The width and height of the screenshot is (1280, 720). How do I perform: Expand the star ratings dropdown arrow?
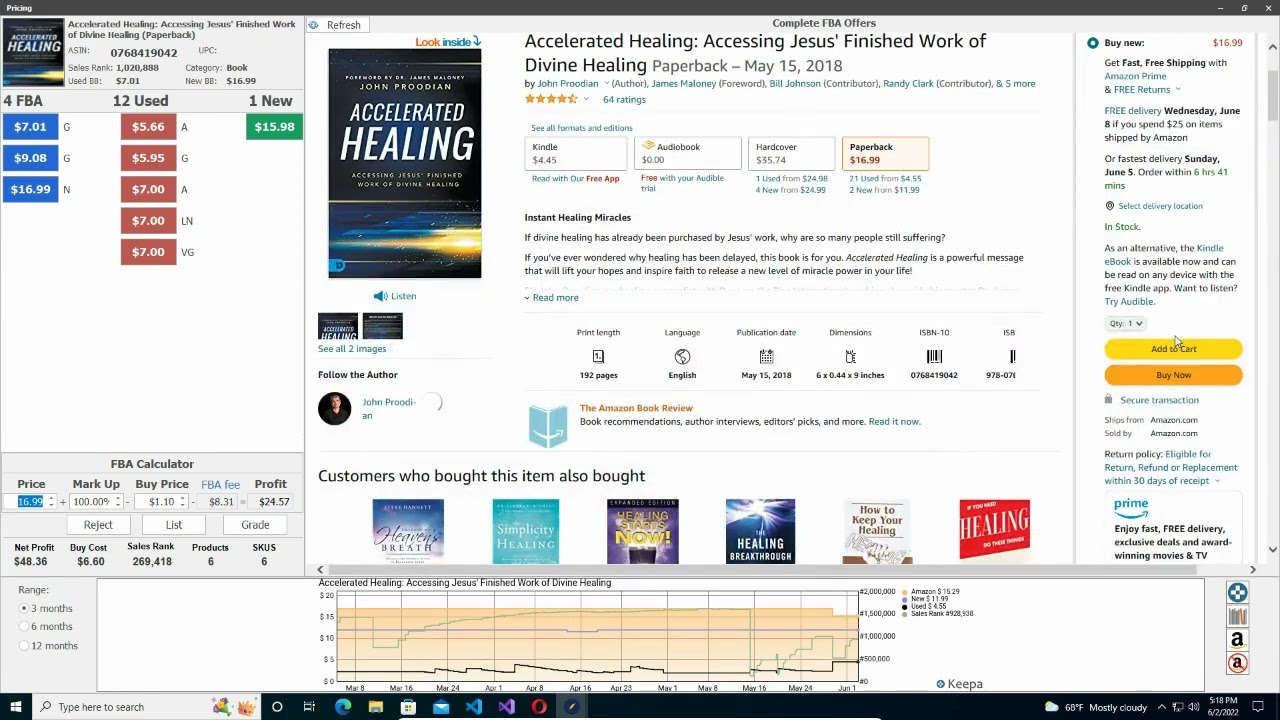(586, 99)
